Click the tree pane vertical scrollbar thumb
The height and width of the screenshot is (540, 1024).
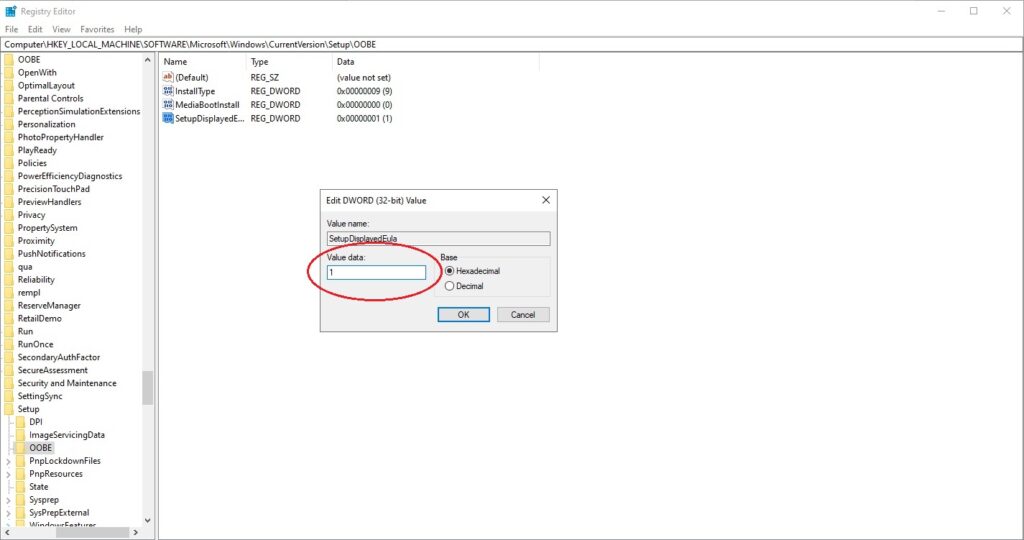(x=148, y=387)
